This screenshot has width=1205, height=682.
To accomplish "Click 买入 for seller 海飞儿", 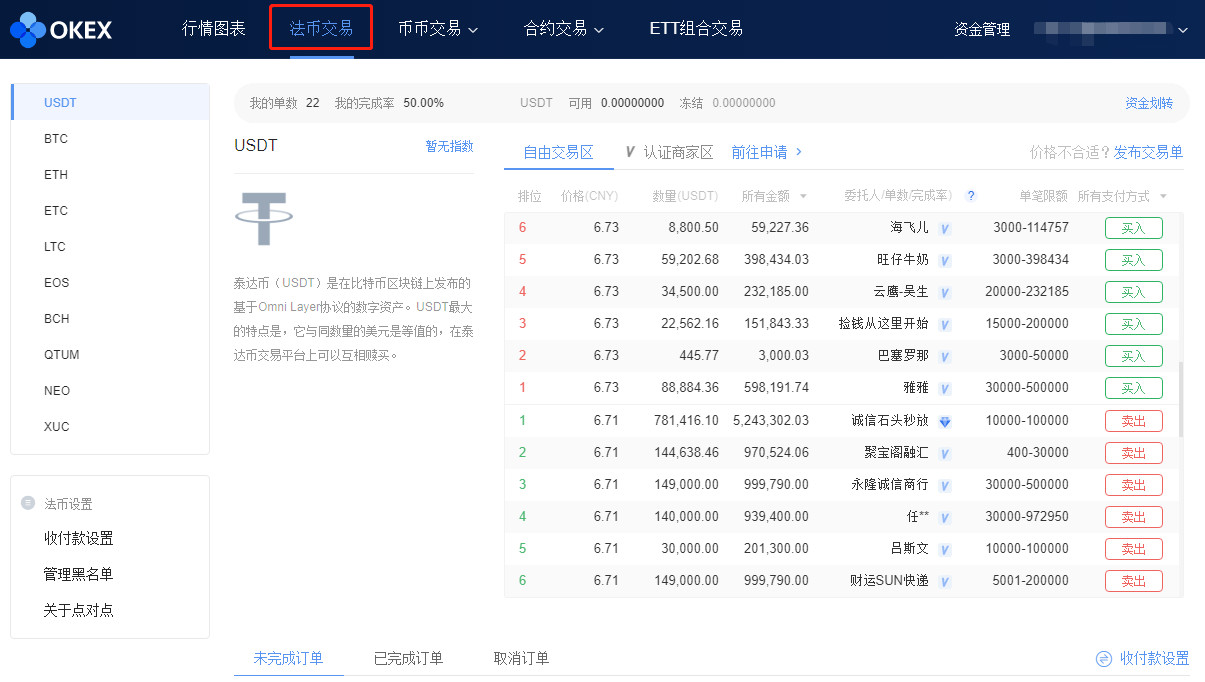I will click(x=1133, y=228).
